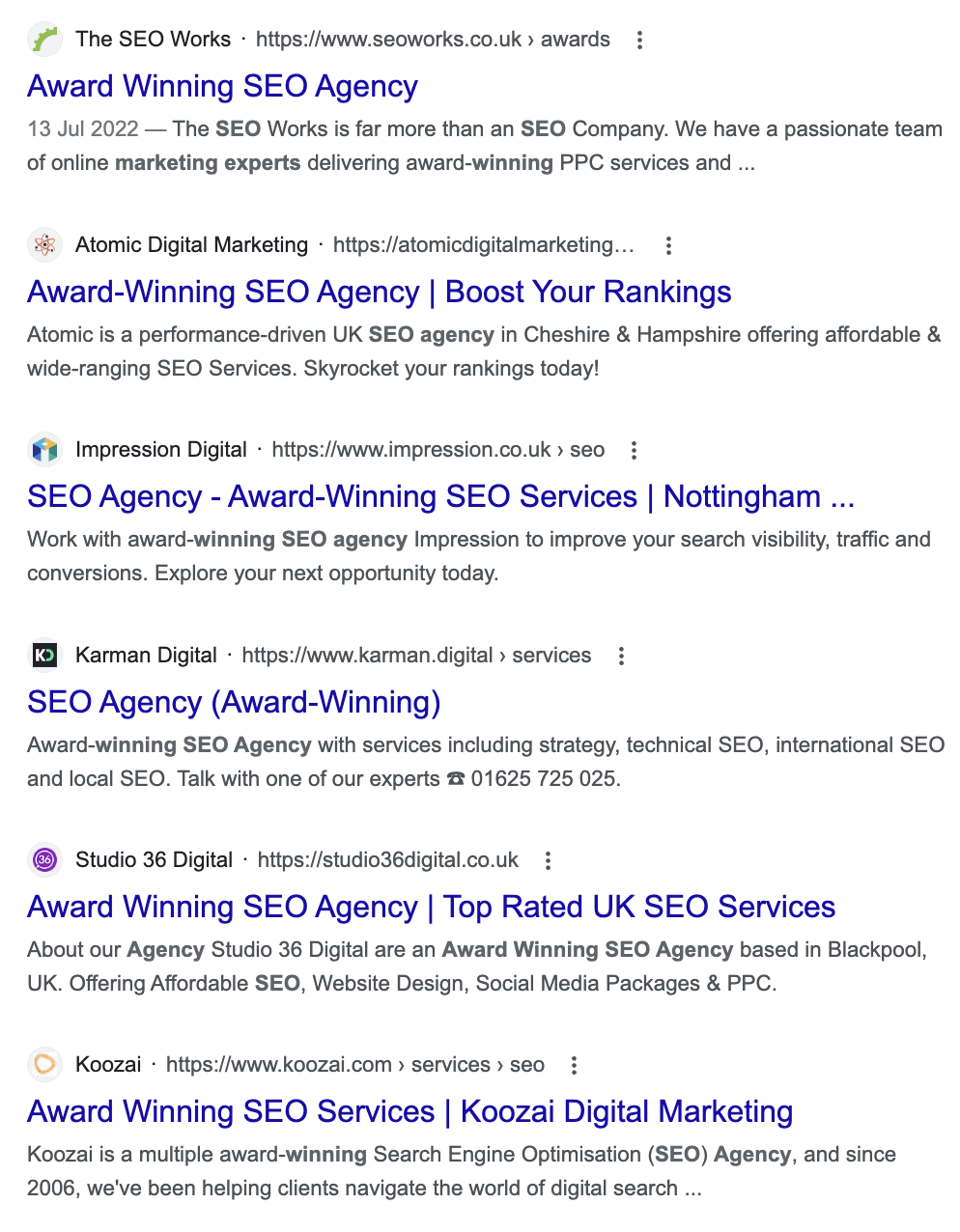
Task: Open the 'Boost Your Rankings' Atomic result
Action: click(379, 293)
